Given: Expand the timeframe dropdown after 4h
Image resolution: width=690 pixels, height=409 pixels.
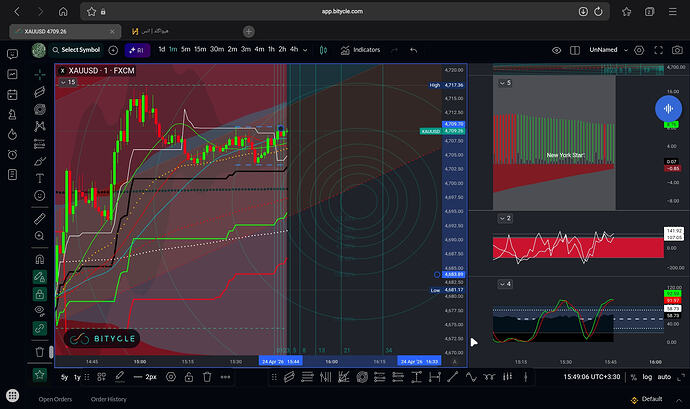Looking at the screenshot, I should (x=305, y=50).
